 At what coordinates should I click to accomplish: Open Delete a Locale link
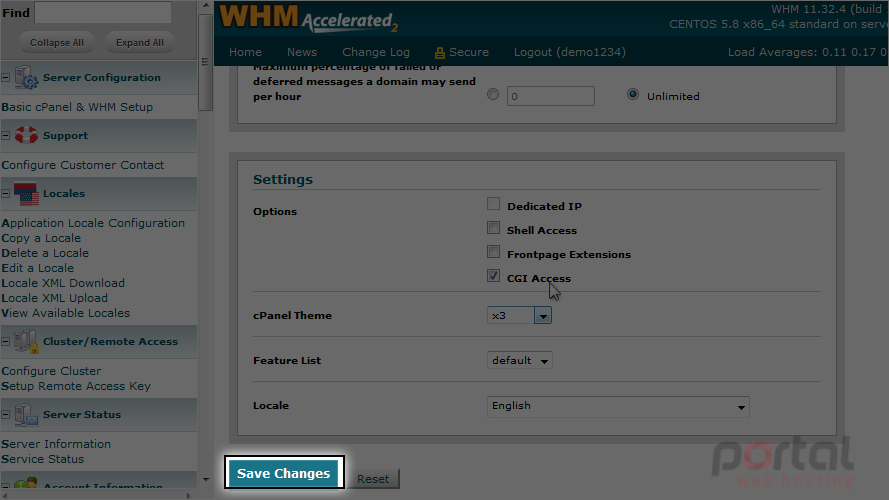[45, 253]
